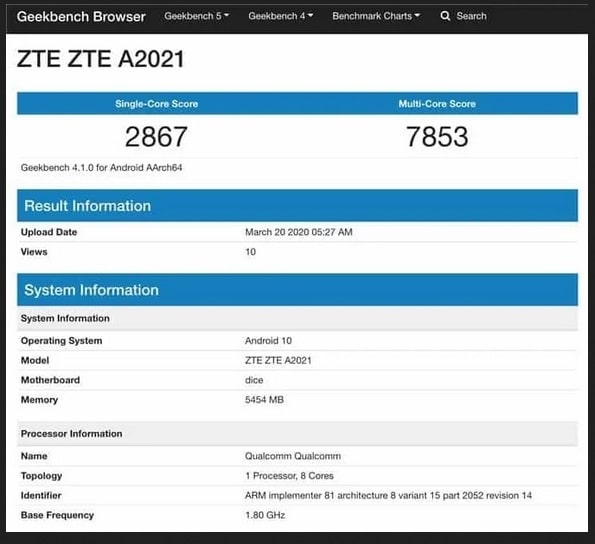Viewport: 595px width, 544px height.
Task: Select the ZTE ZTE A2021 page title
Action: (x=101, y=59)
